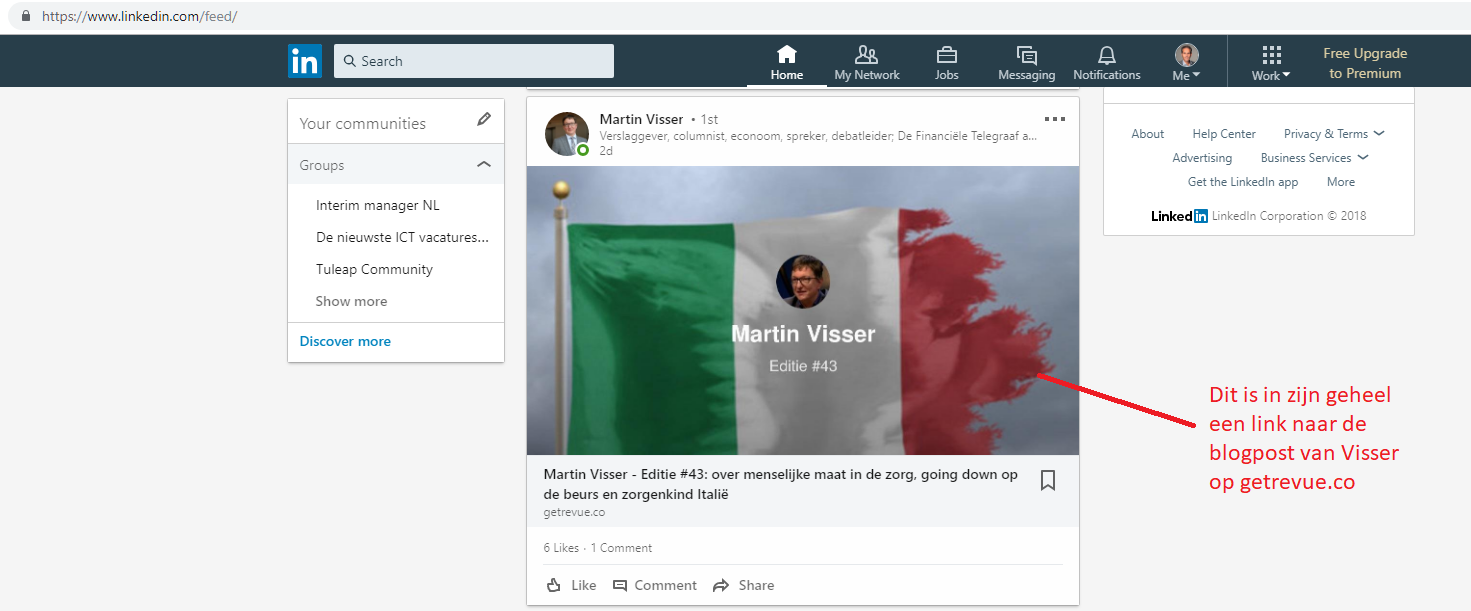1471x611 pixels.
Task: Click the Like thumbs-up button
Action: click(x=572, y=585)
